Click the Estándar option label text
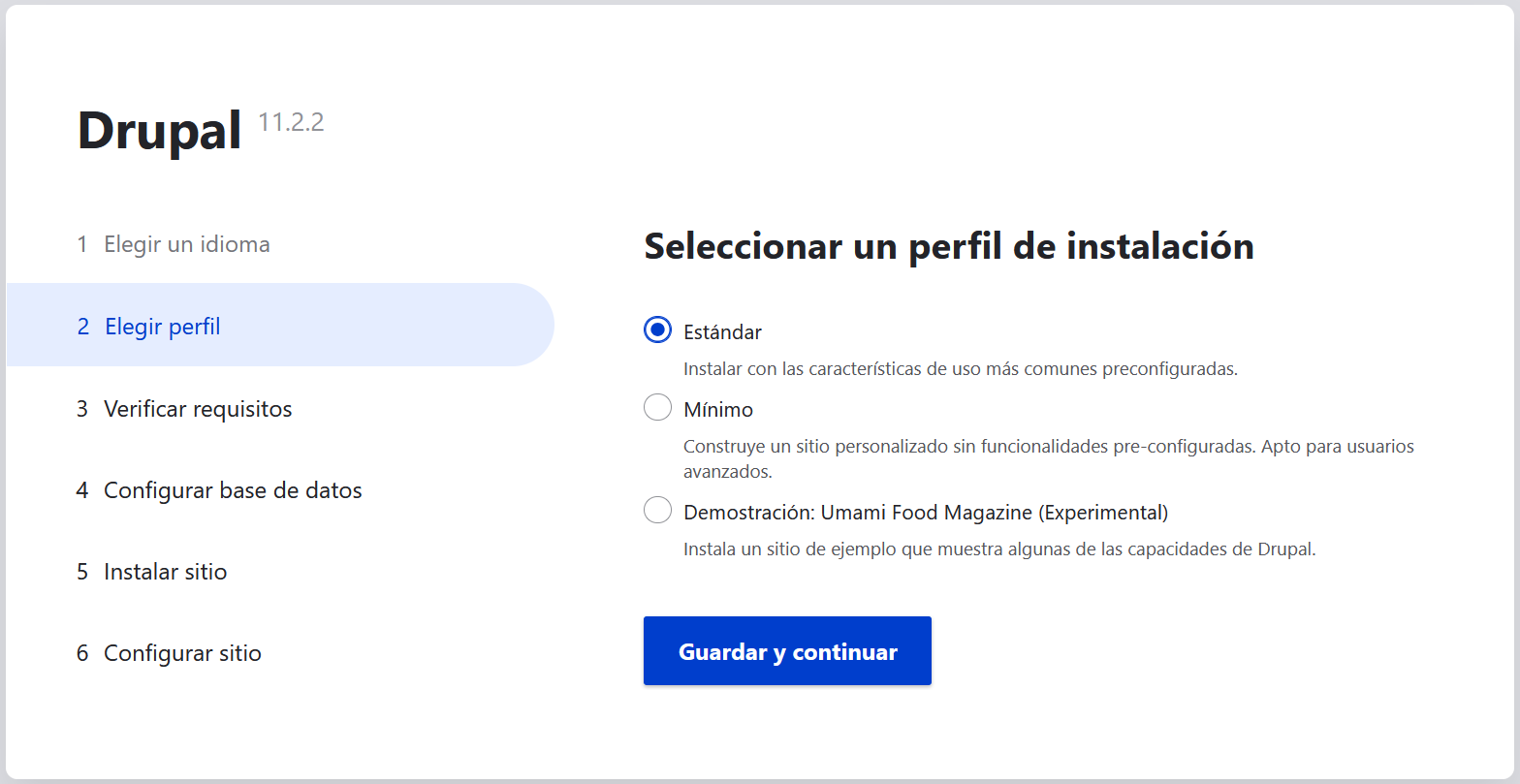This screenshot has width=1520, height=784. click(x=722, y=331)
